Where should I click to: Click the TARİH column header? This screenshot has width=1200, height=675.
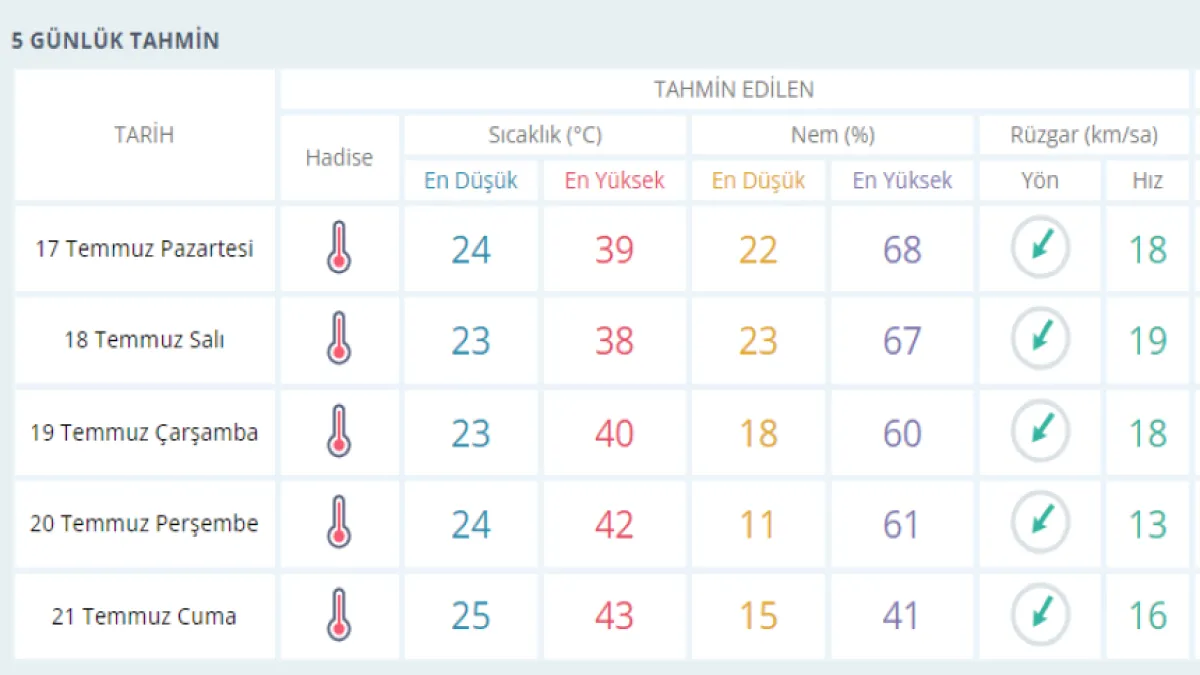[x=144, y=135]
